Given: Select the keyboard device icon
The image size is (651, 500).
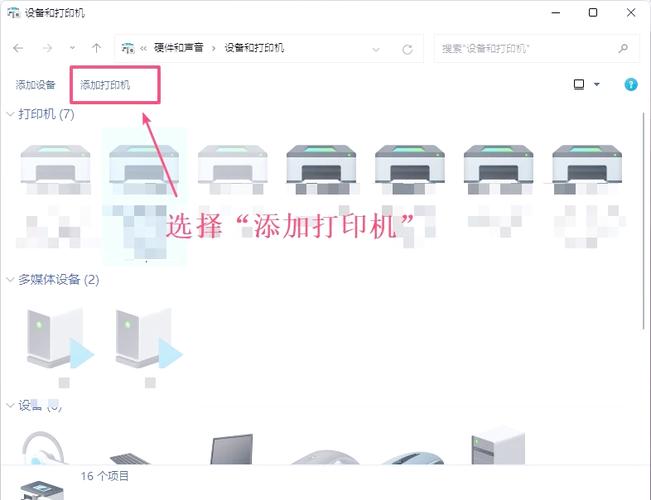Looking at the screenshot, I should [130, 458].
